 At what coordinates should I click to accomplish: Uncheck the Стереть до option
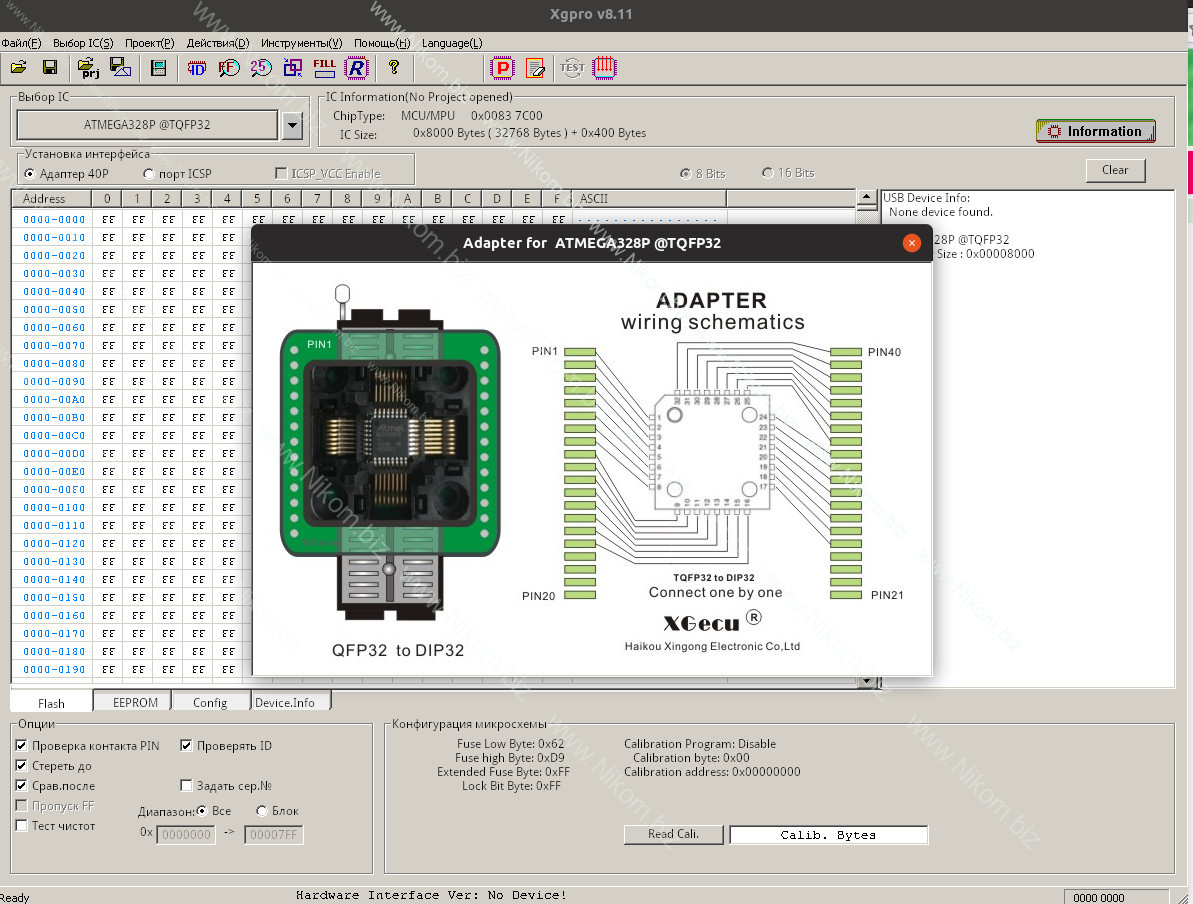[21, 766]
